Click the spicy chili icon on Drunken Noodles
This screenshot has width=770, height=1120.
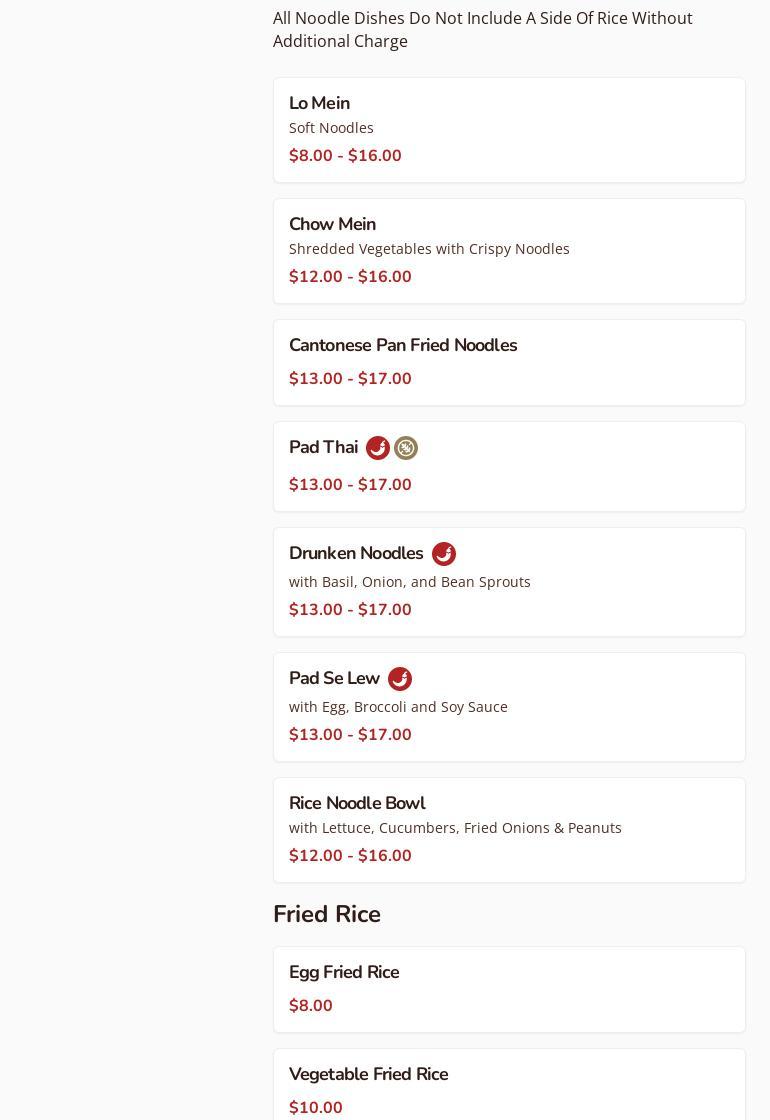click(443, 554)
